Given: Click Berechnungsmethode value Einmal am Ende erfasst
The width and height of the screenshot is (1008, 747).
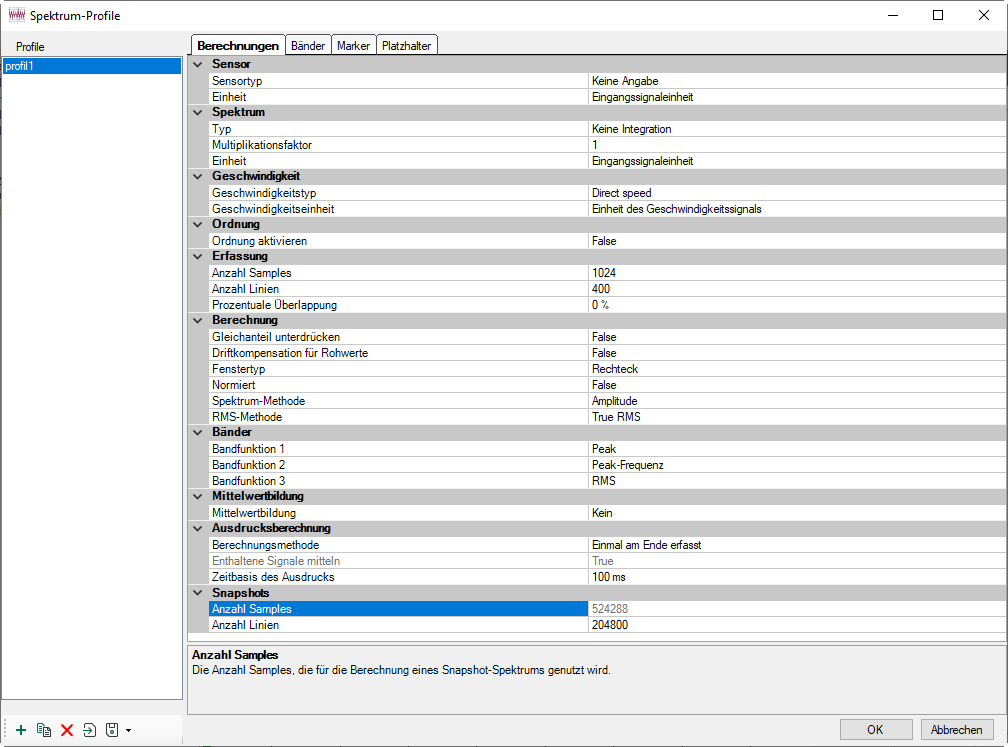Looking at the screenshot, I should 797,544.
